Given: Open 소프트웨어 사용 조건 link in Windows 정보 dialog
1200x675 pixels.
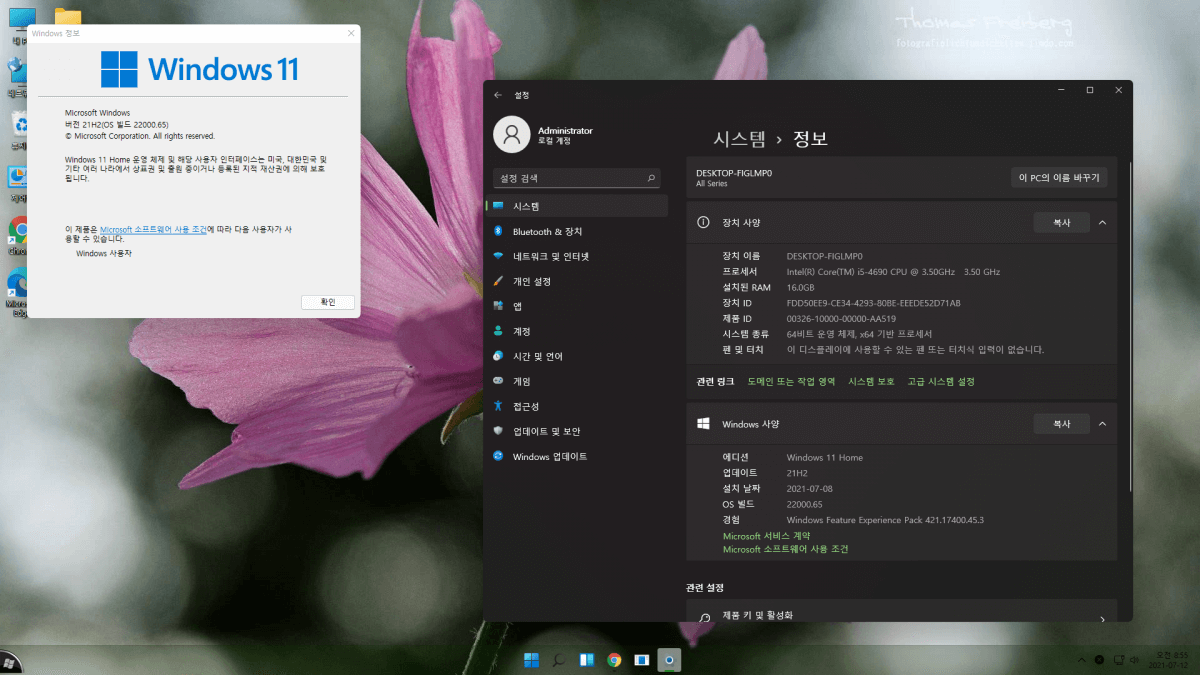Looking at the screenshot, I should point(153,229).
